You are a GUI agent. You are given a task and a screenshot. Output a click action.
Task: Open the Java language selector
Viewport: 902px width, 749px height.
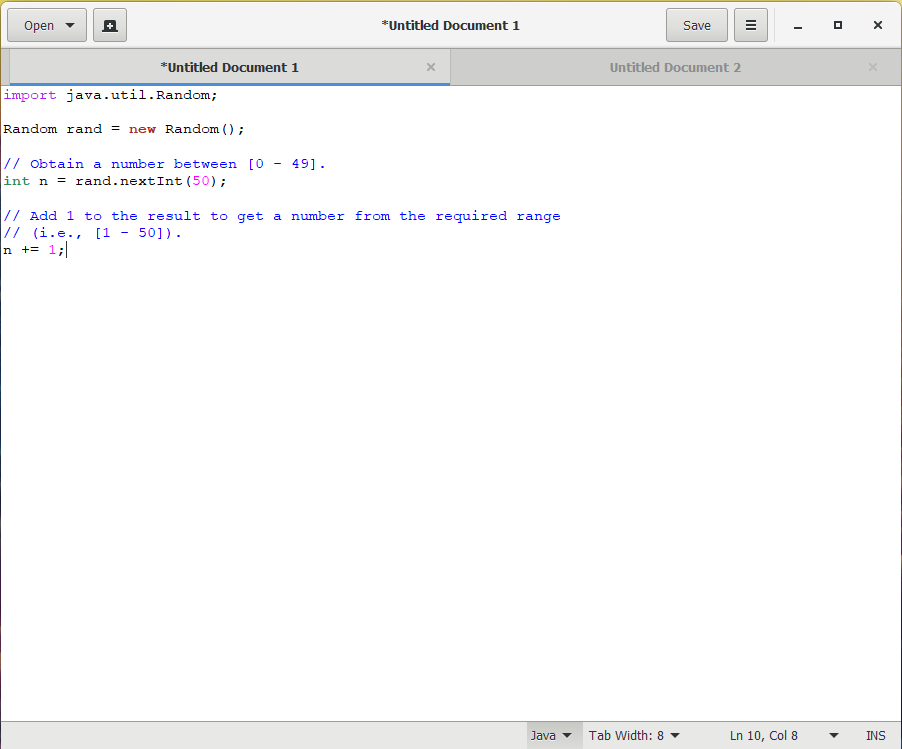(553, 735)
